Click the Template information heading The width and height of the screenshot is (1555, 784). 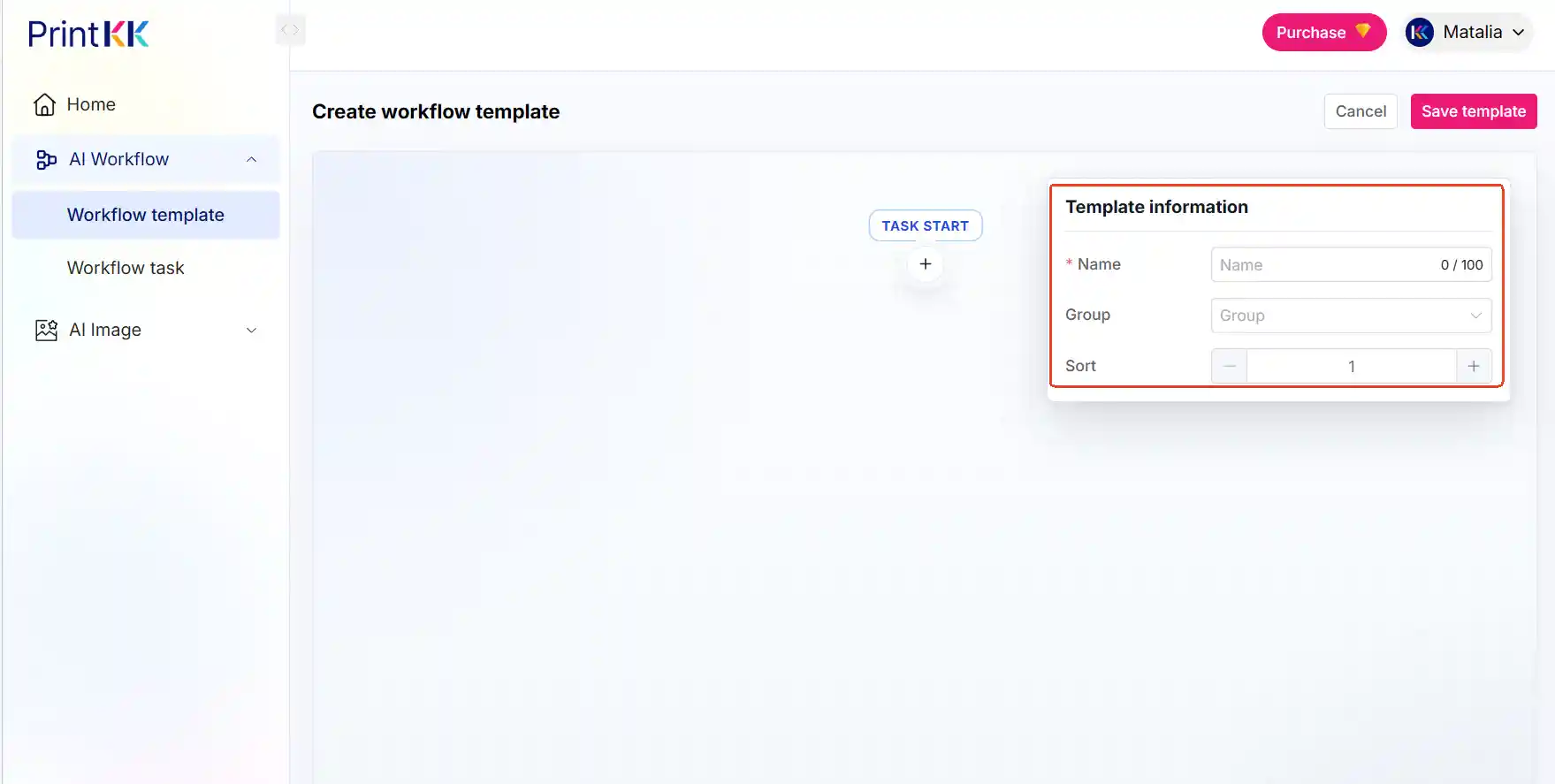[1156, 207]
